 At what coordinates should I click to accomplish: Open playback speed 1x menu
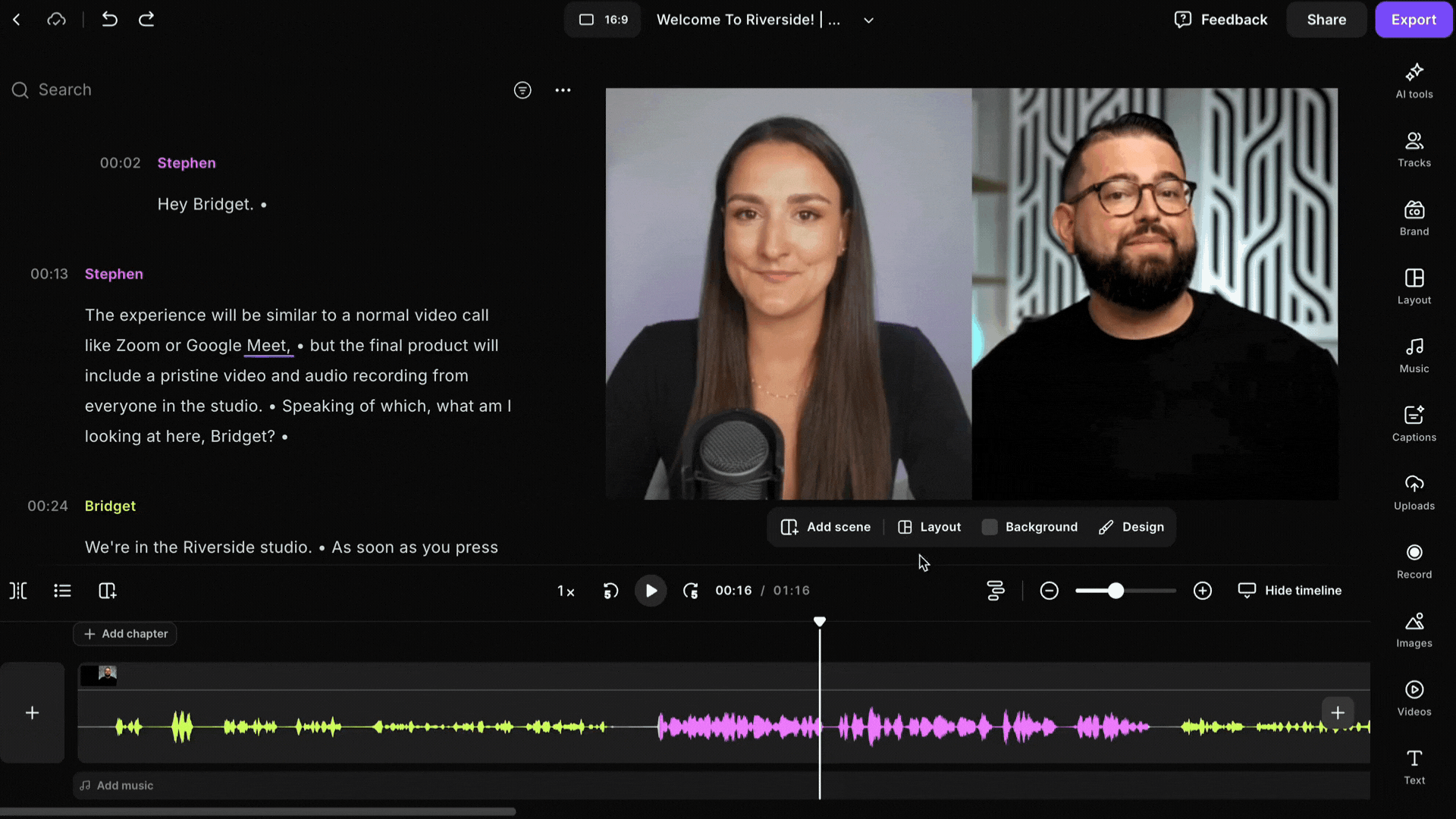(566, 591)
